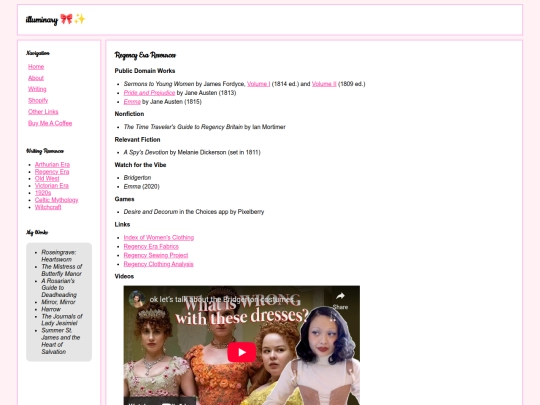
Task: Open Pride and Prejudice link
Action: pos(149,93)
